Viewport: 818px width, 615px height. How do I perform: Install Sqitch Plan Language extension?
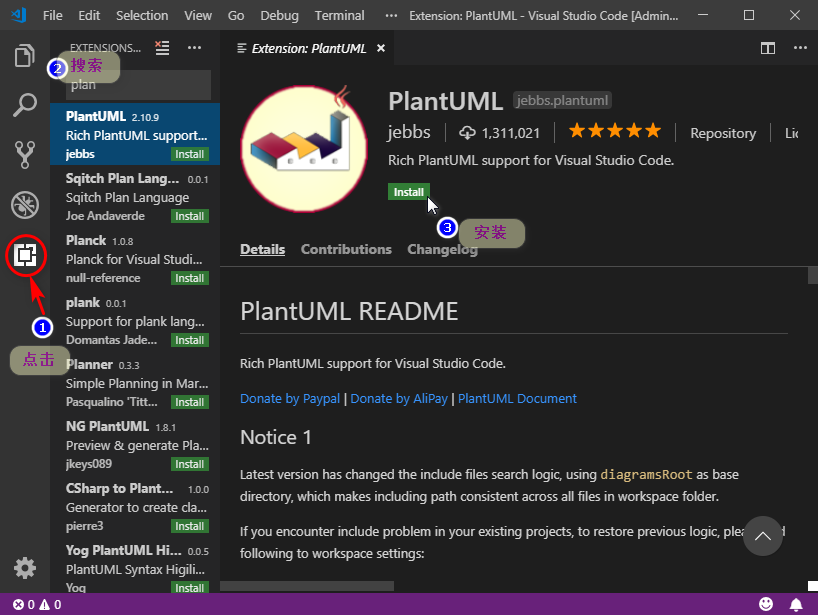point(189,216)
